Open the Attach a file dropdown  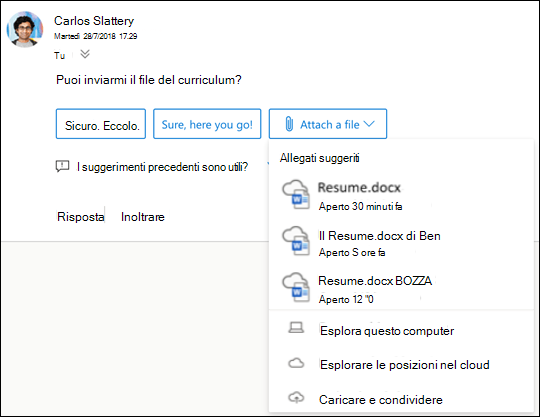(x=328, y=124)
